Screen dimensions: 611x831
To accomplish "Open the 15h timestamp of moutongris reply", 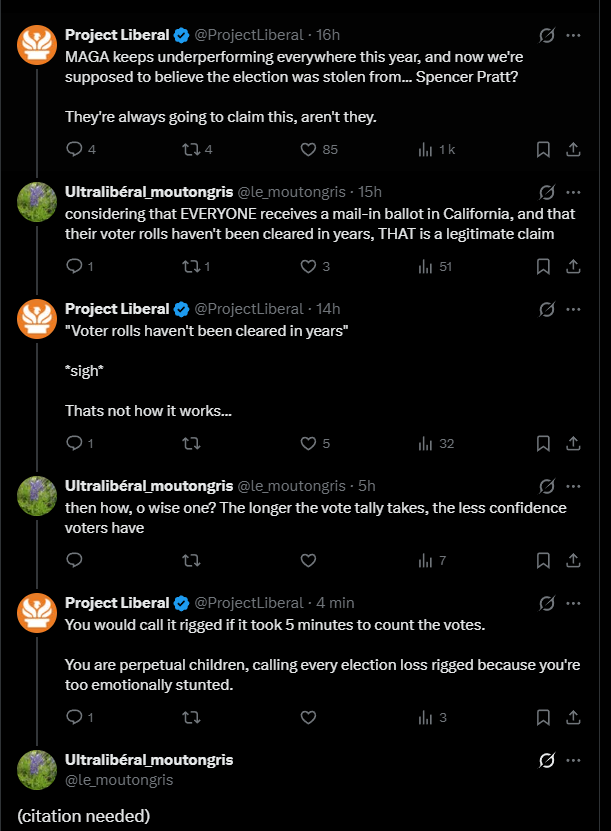I will pos(369,192).
